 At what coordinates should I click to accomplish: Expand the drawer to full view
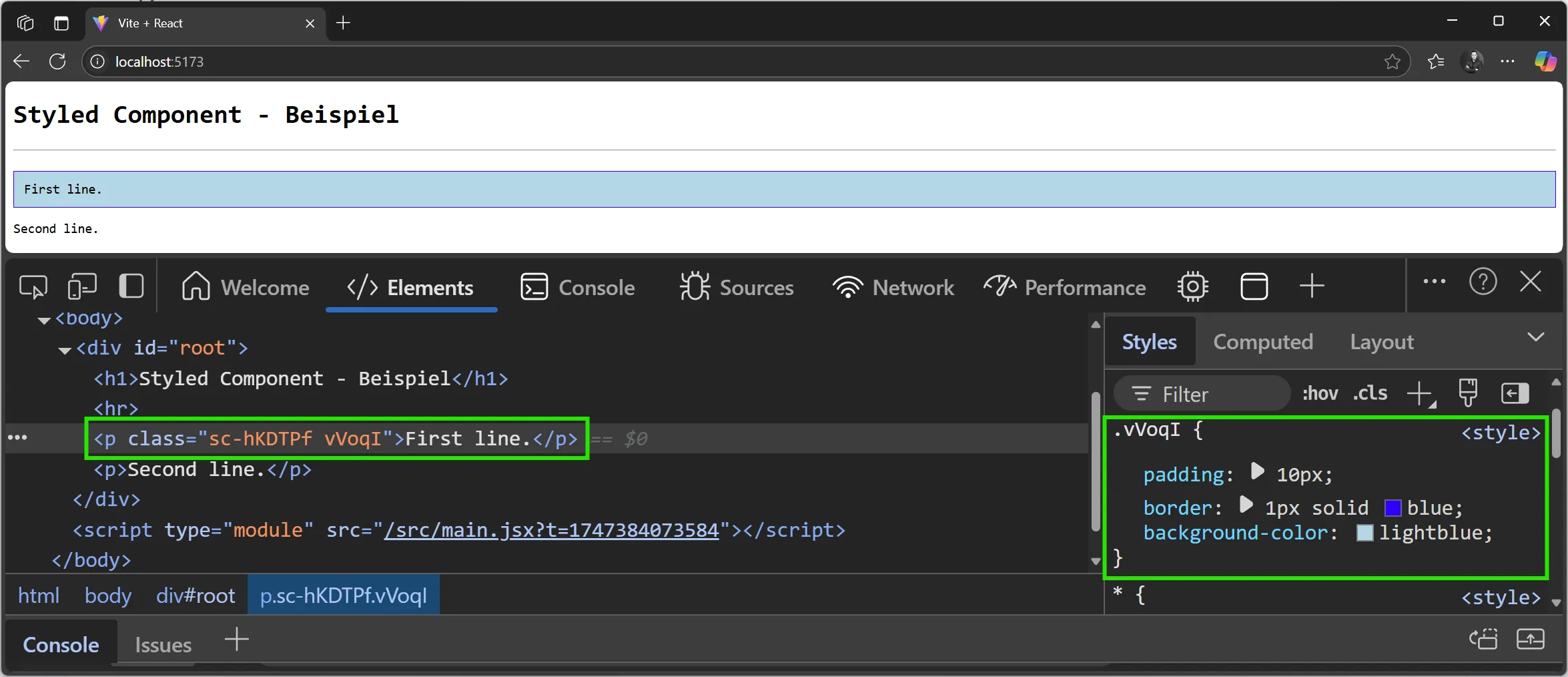1531,639
